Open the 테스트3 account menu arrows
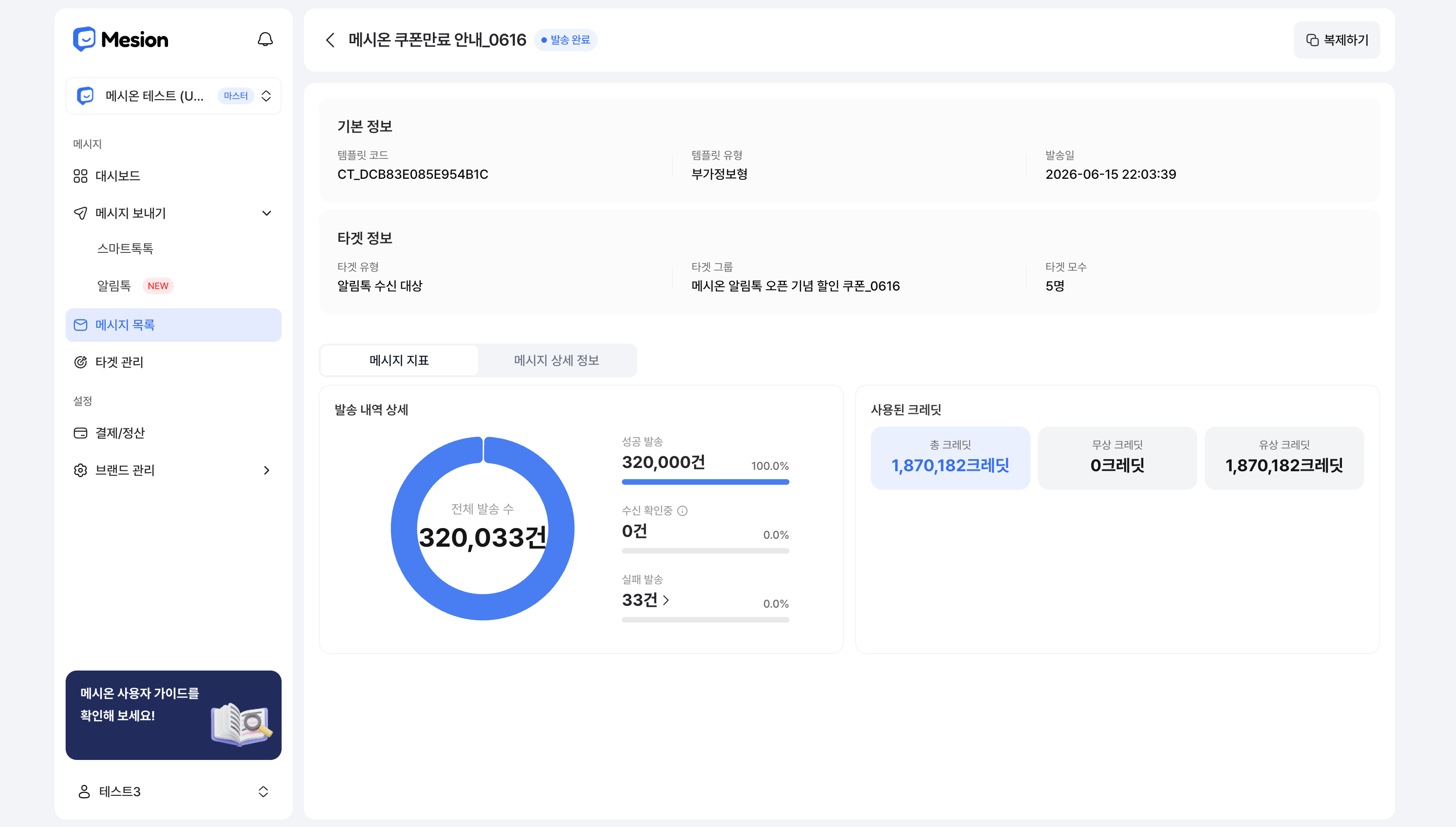Image resolution: width=1456 pixels, height=827 pixels. coord(263,791)
